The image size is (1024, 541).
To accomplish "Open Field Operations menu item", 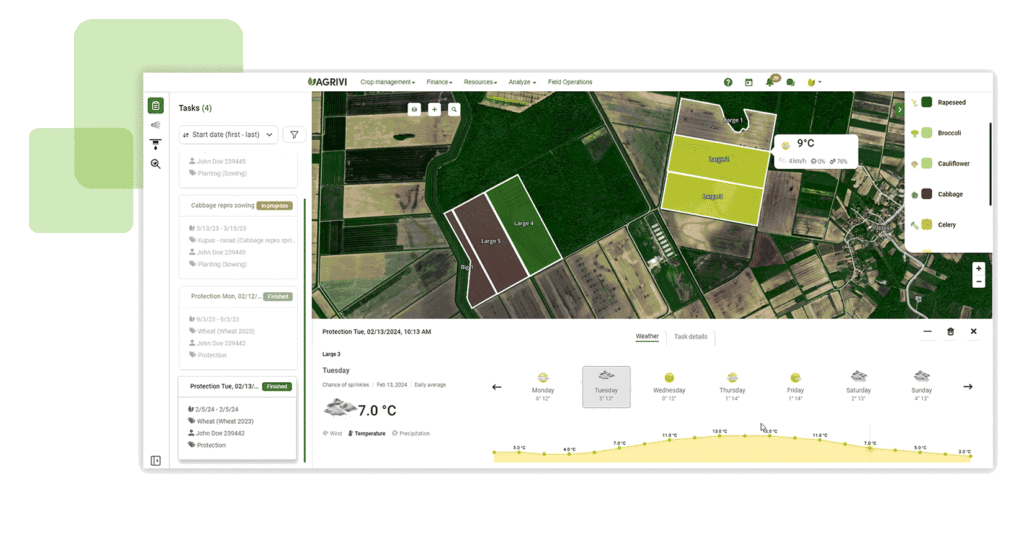I will point(570,82).
